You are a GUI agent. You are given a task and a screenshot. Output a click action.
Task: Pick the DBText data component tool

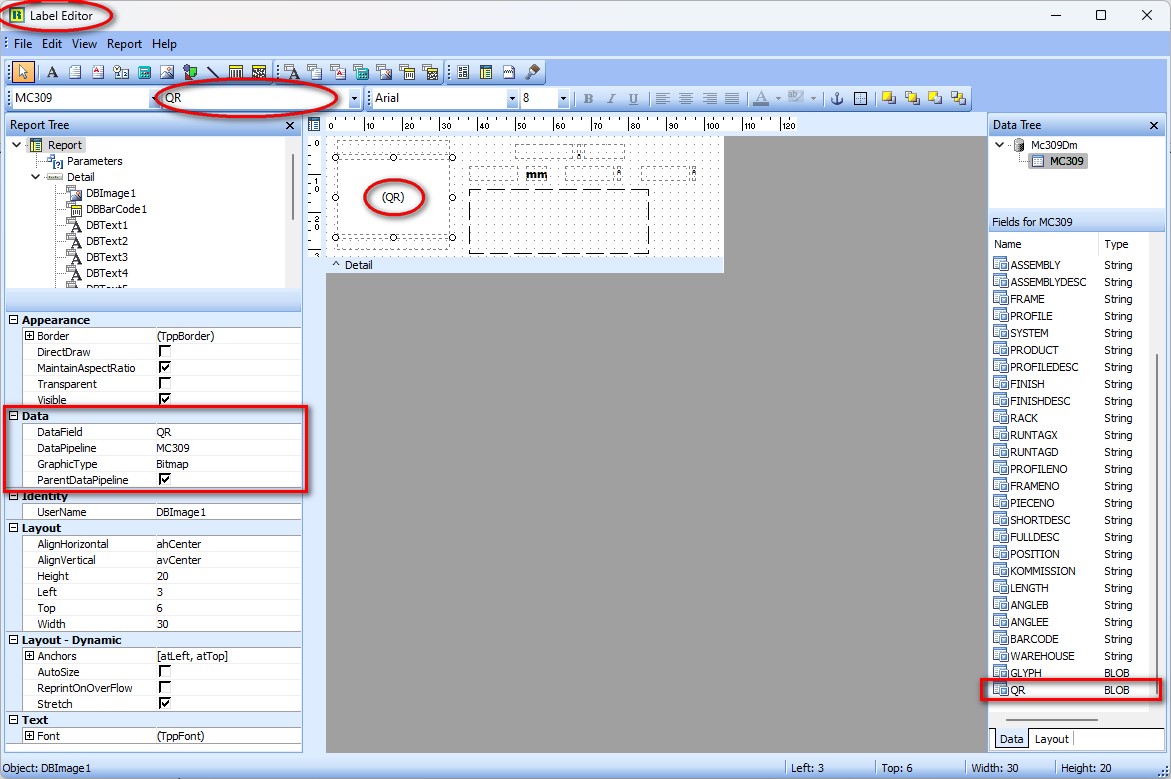click(292, 72)
